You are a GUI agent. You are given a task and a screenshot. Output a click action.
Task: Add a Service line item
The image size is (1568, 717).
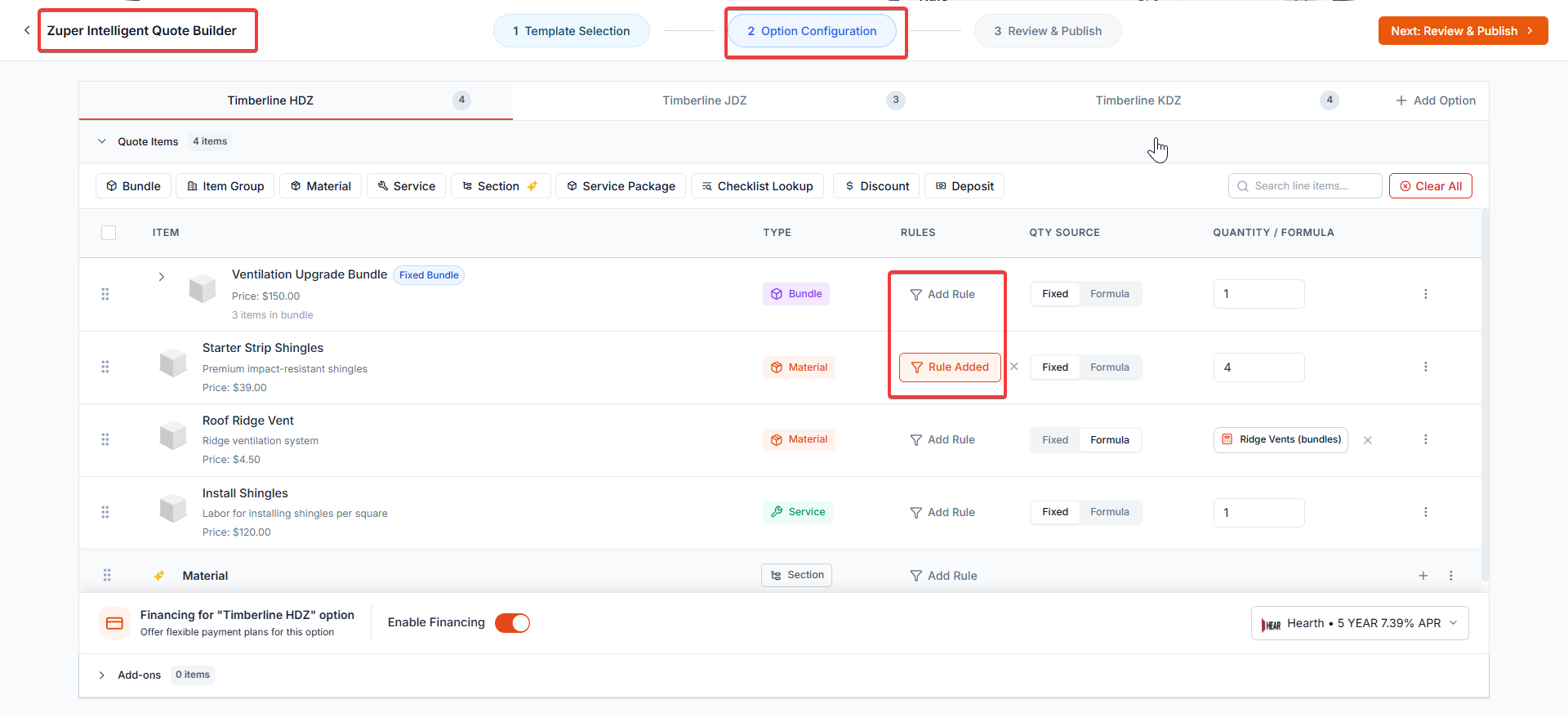tap(407, 186)
